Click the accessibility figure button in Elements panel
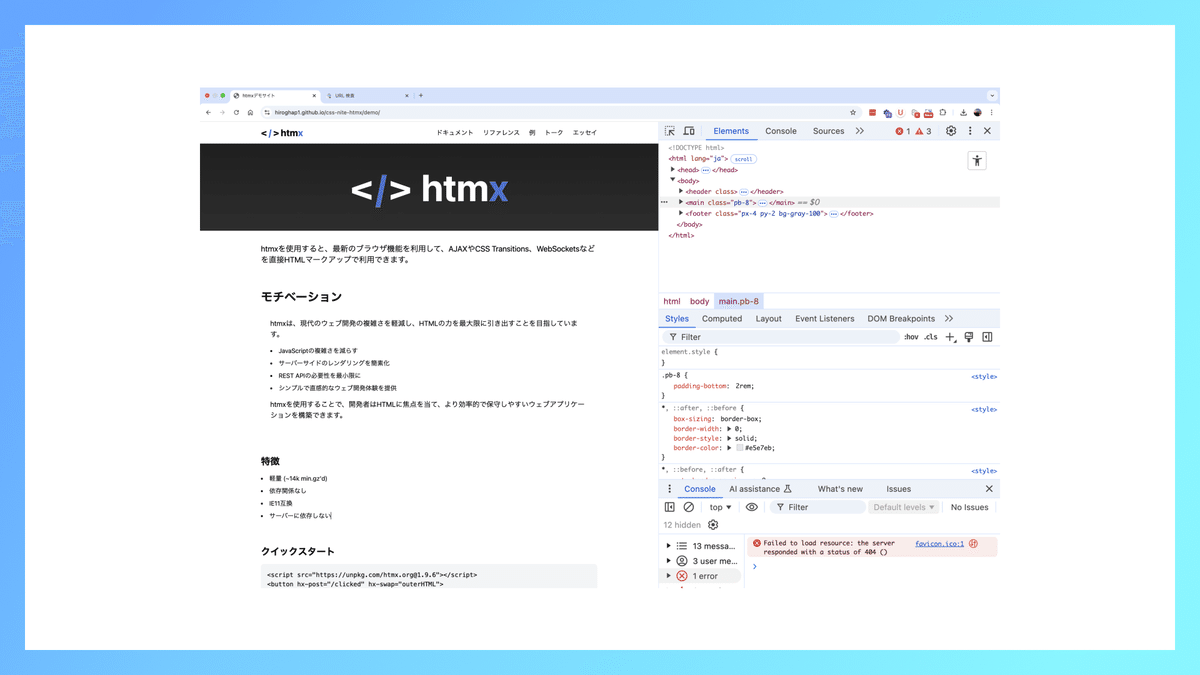Screen dimensions: 1200x675 (x=977, y=161)
